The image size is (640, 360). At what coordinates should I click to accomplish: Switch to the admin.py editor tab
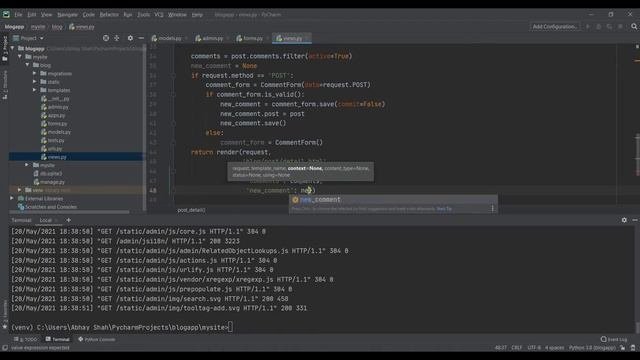click(x=209, y=38)
